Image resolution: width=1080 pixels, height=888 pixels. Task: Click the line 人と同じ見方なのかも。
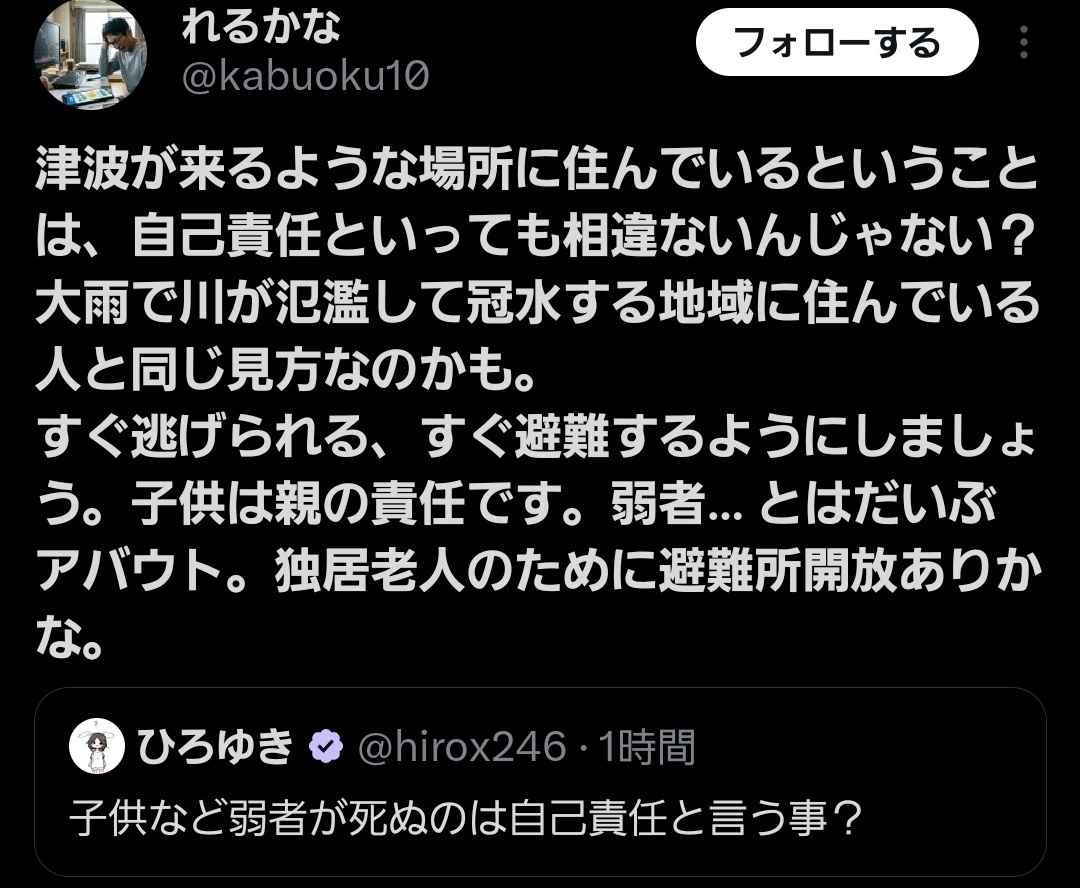(286, 371)
